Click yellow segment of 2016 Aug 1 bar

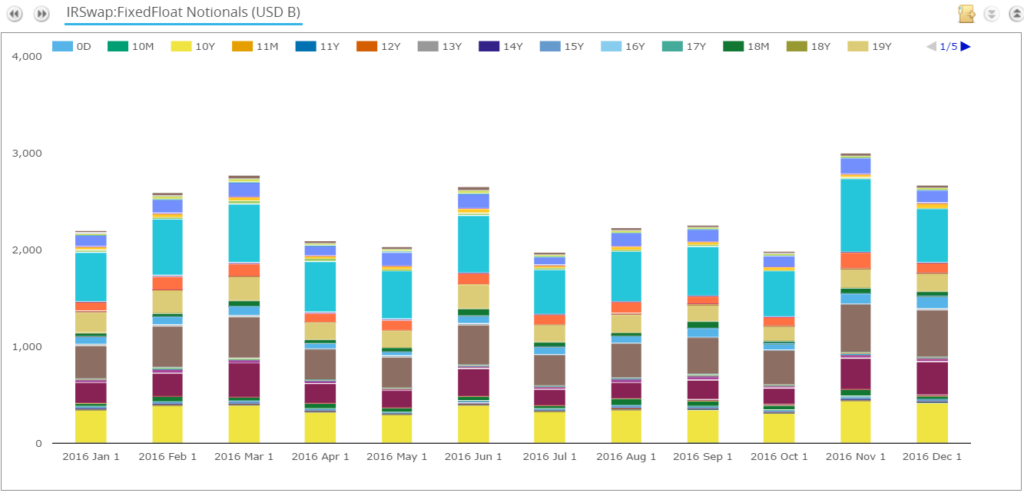pos(626,427)
